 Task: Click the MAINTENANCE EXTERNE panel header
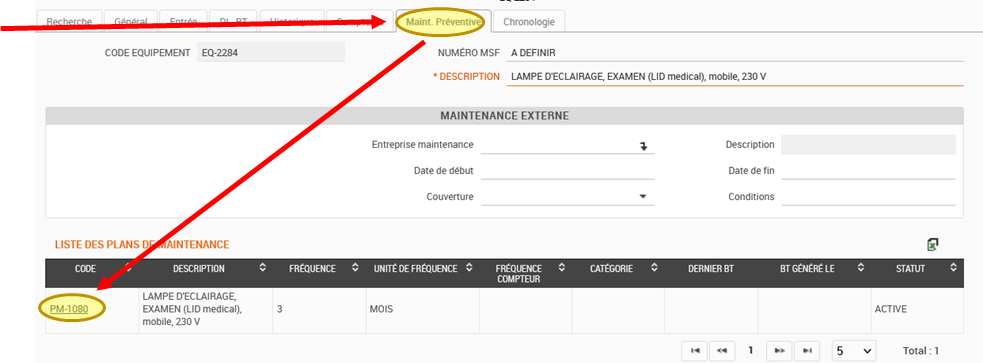(505, 116)
